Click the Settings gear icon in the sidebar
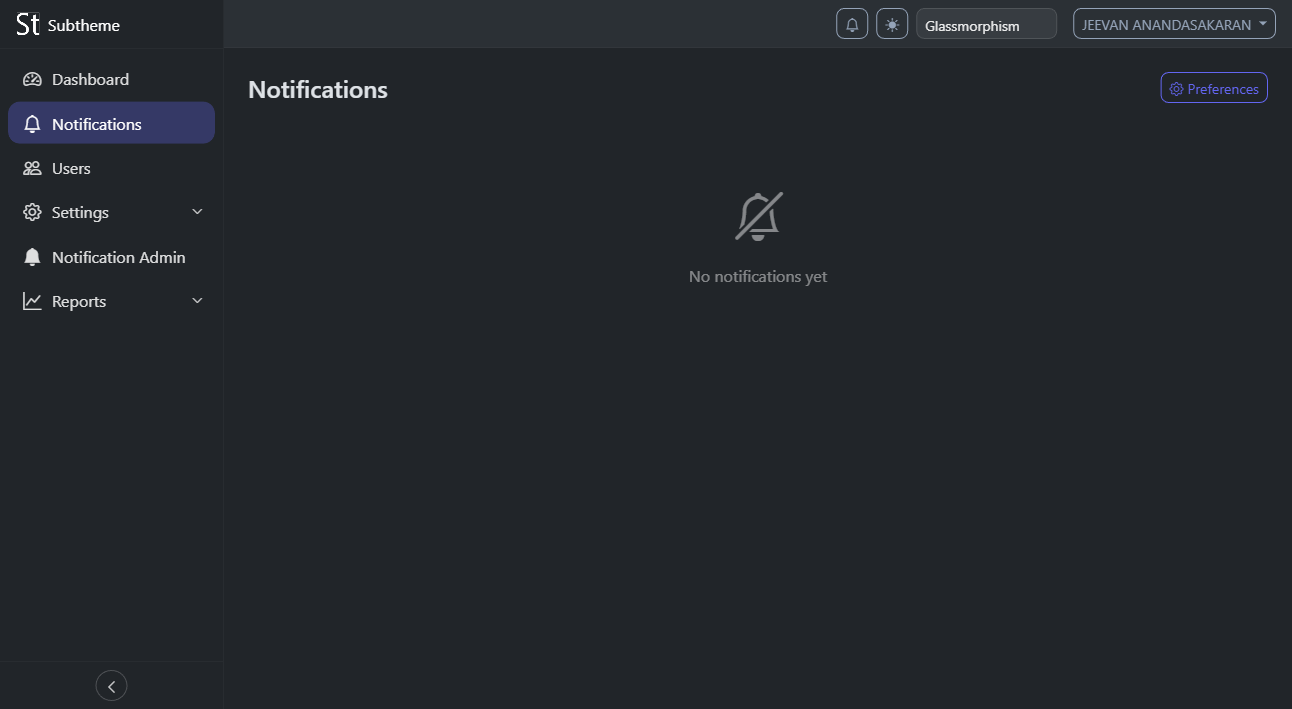The image size is (1292, 709). pyautogui.click(x=32, y=212)
